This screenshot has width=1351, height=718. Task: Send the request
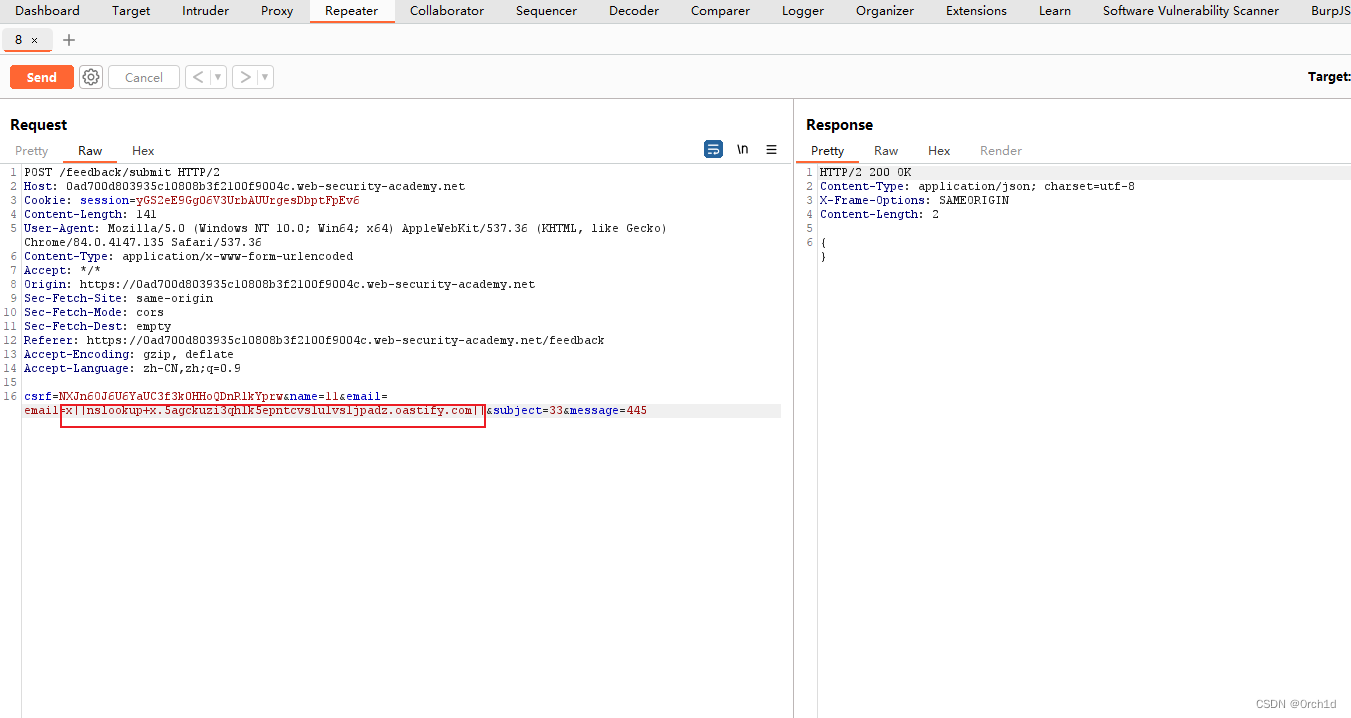point(42,77)
